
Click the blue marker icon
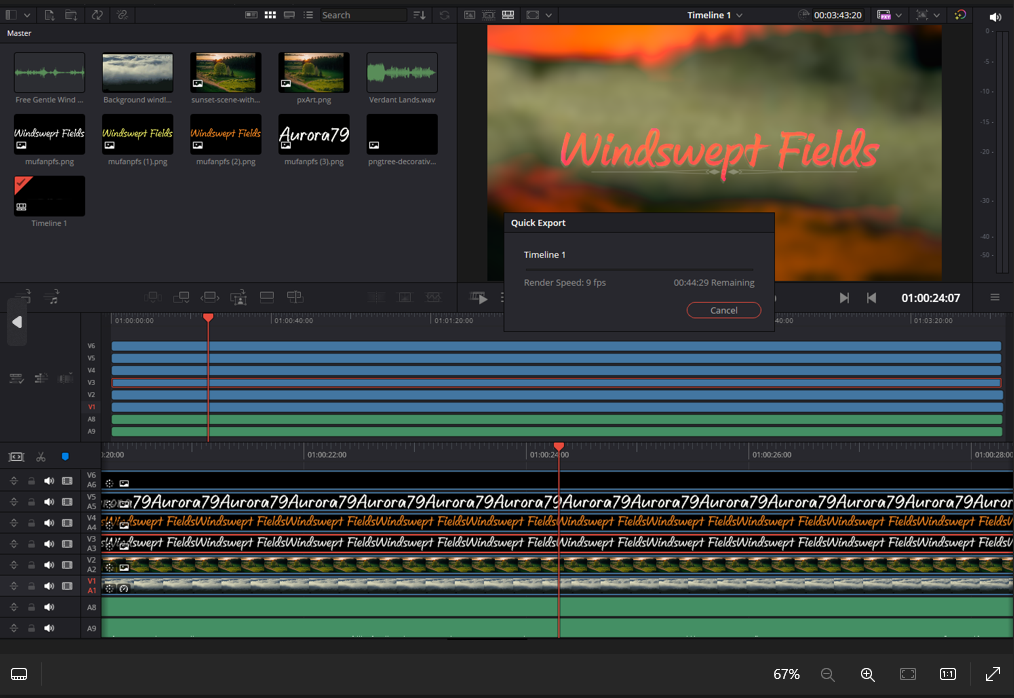click(x=65, y=457)
